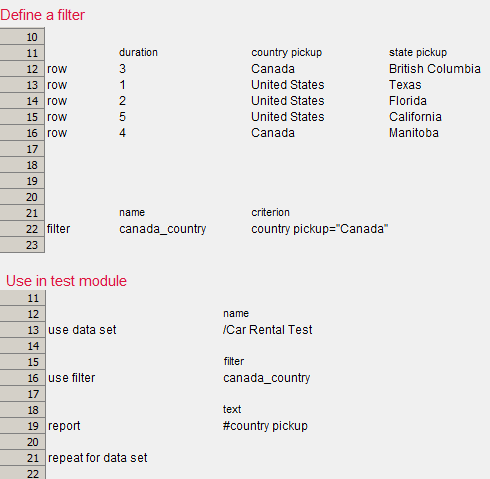This screenshot has width=490, height=479.
Task: Click the 'Florida' state cell
Action: 408,101
